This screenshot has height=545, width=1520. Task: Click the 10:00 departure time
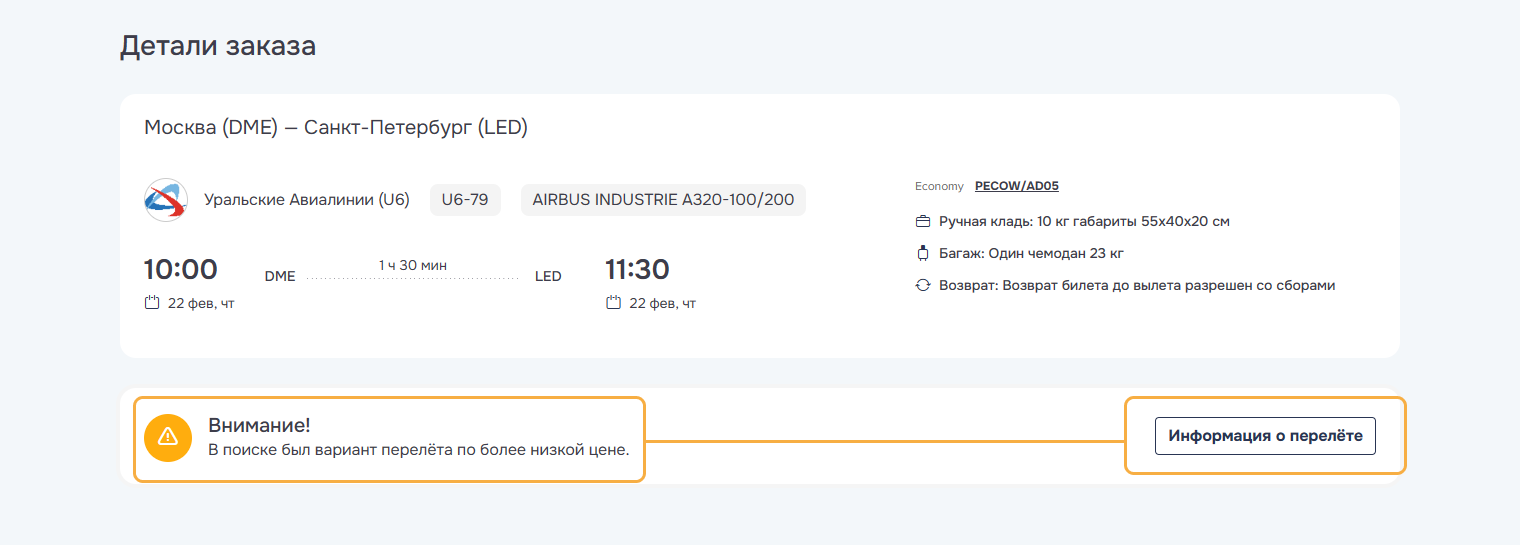181,270
